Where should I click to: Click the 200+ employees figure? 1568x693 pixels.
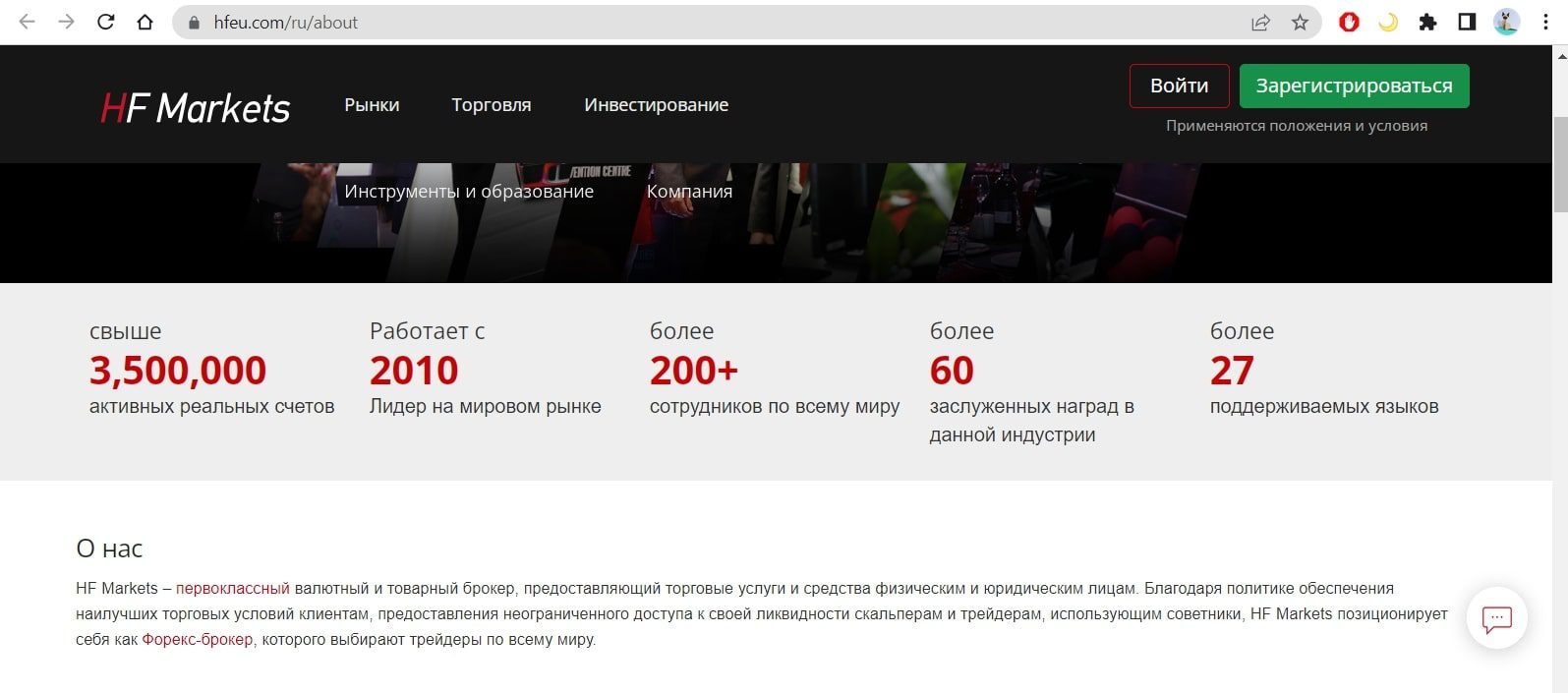coord(694,371)
